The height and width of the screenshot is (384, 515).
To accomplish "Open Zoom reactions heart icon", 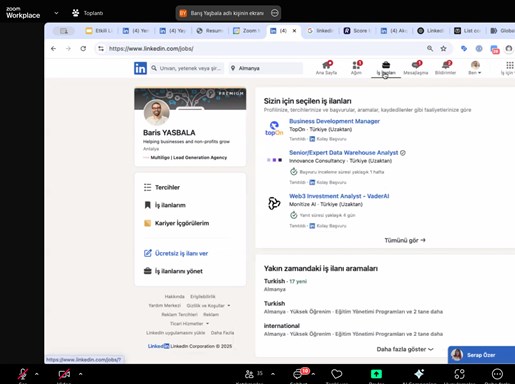I will (337, 374).
